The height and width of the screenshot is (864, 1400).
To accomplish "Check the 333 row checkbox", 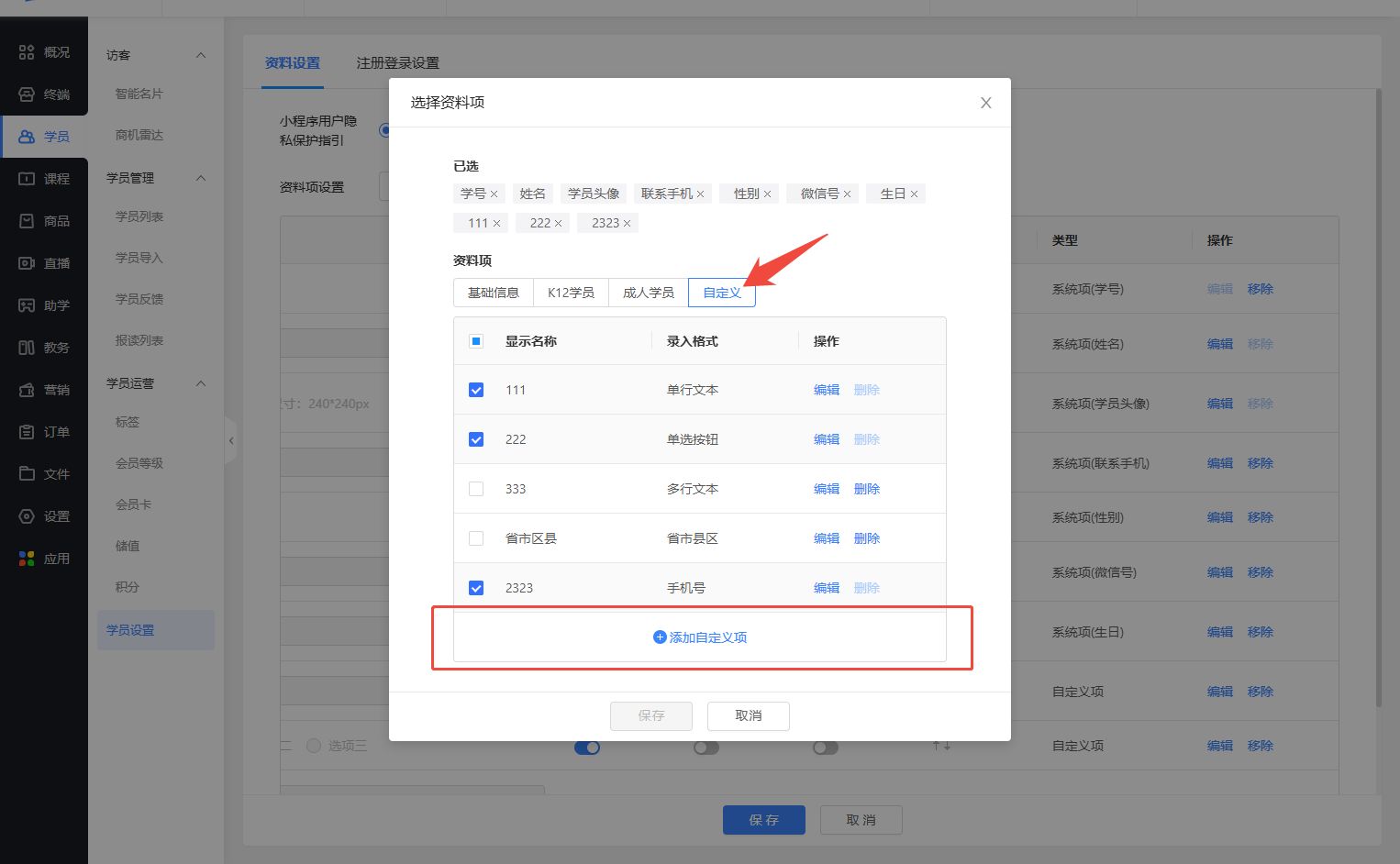I will (x=476, y=489).
